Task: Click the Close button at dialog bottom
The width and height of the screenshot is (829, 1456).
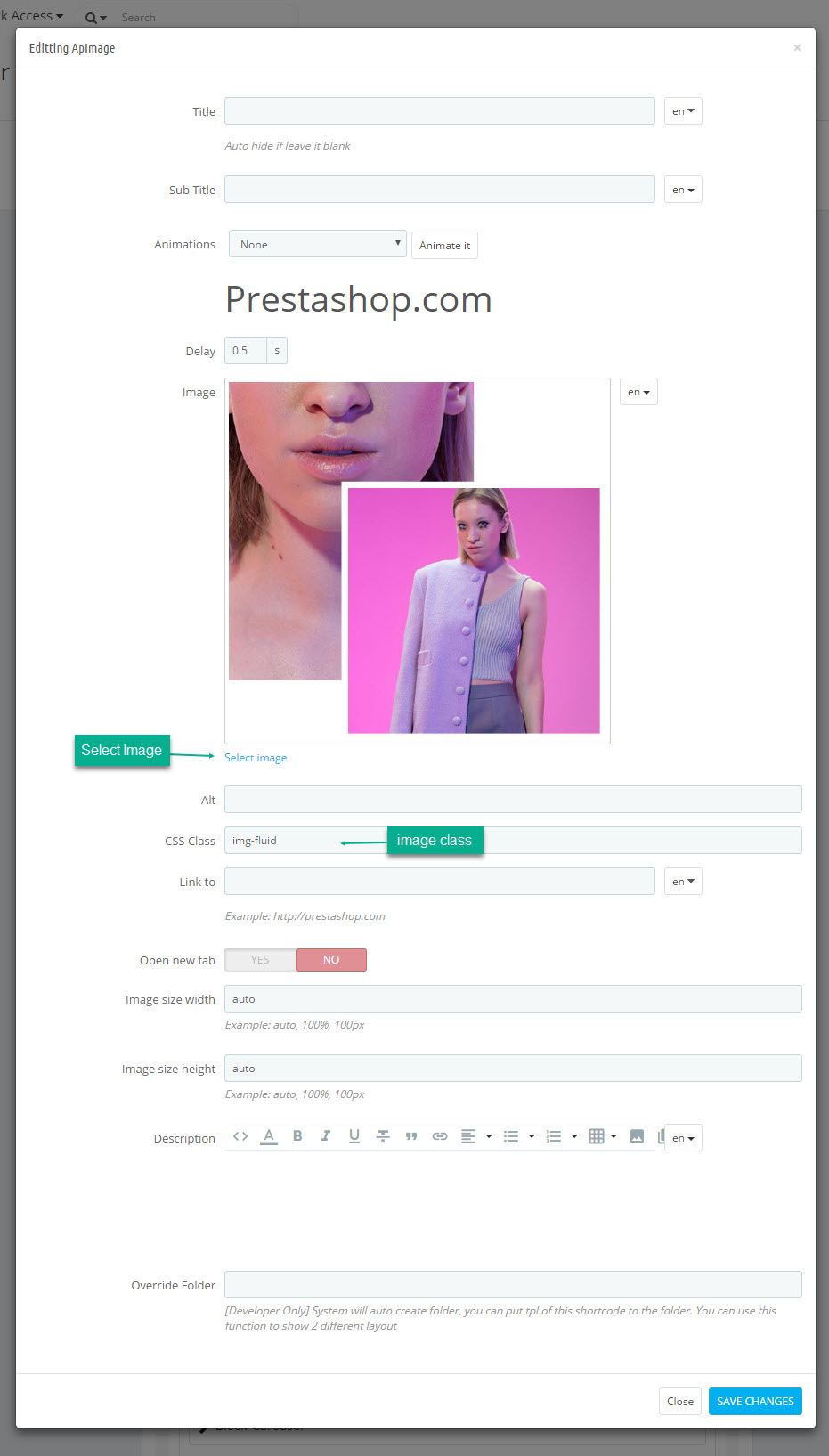Action: 680,1401
